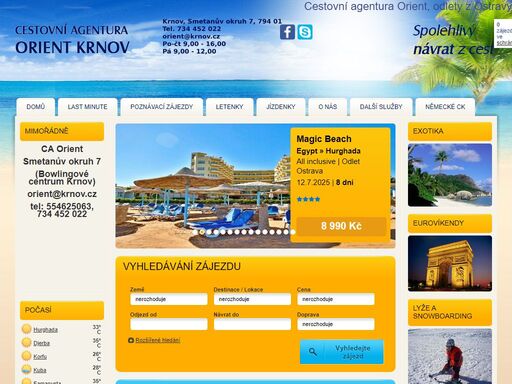The image size is (512, 384).
Task: Click the Vyhledejte zájezd button
Action: pyautogui.click(x=342, y=352)
